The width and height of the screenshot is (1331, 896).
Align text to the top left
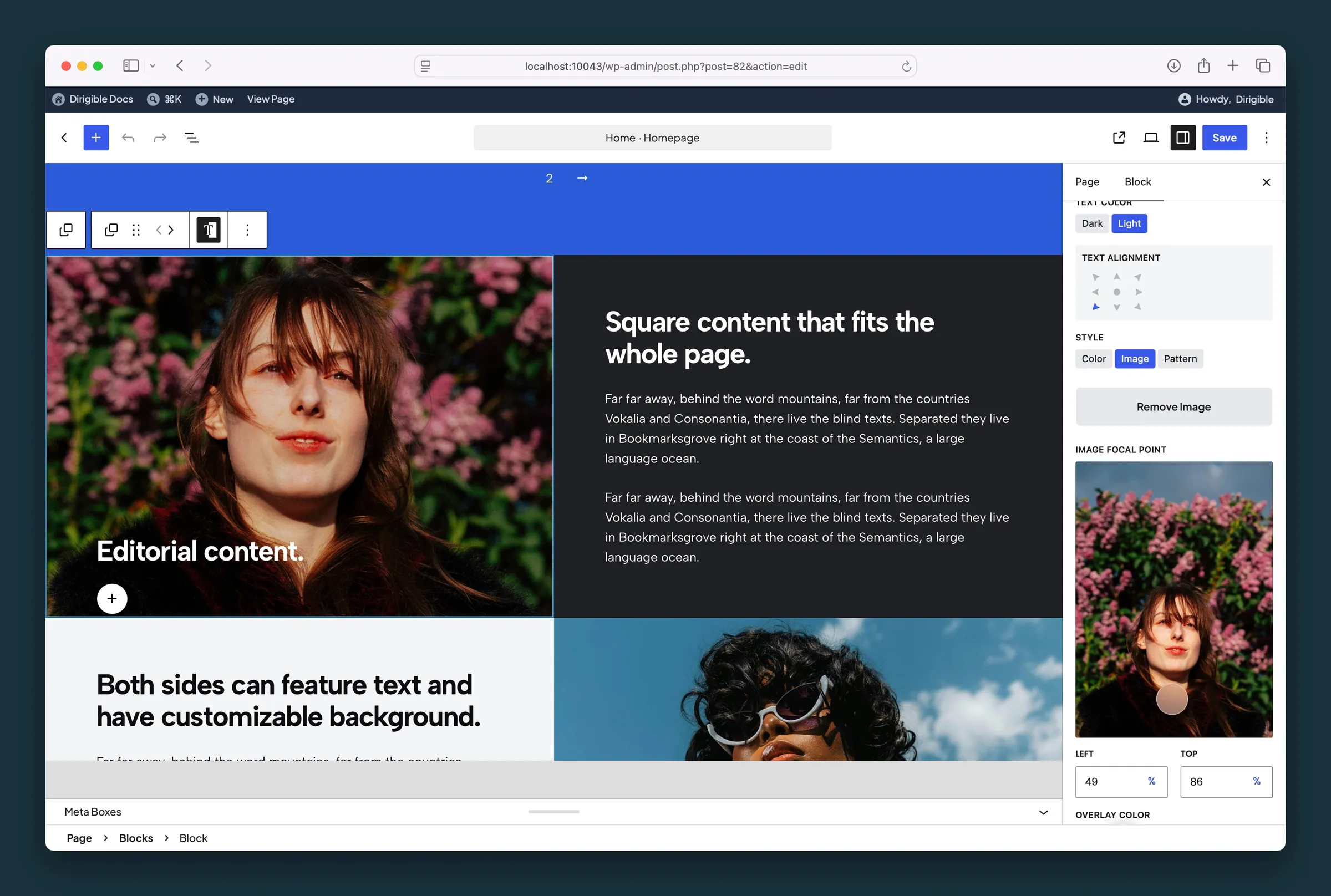pos(1095,277)
